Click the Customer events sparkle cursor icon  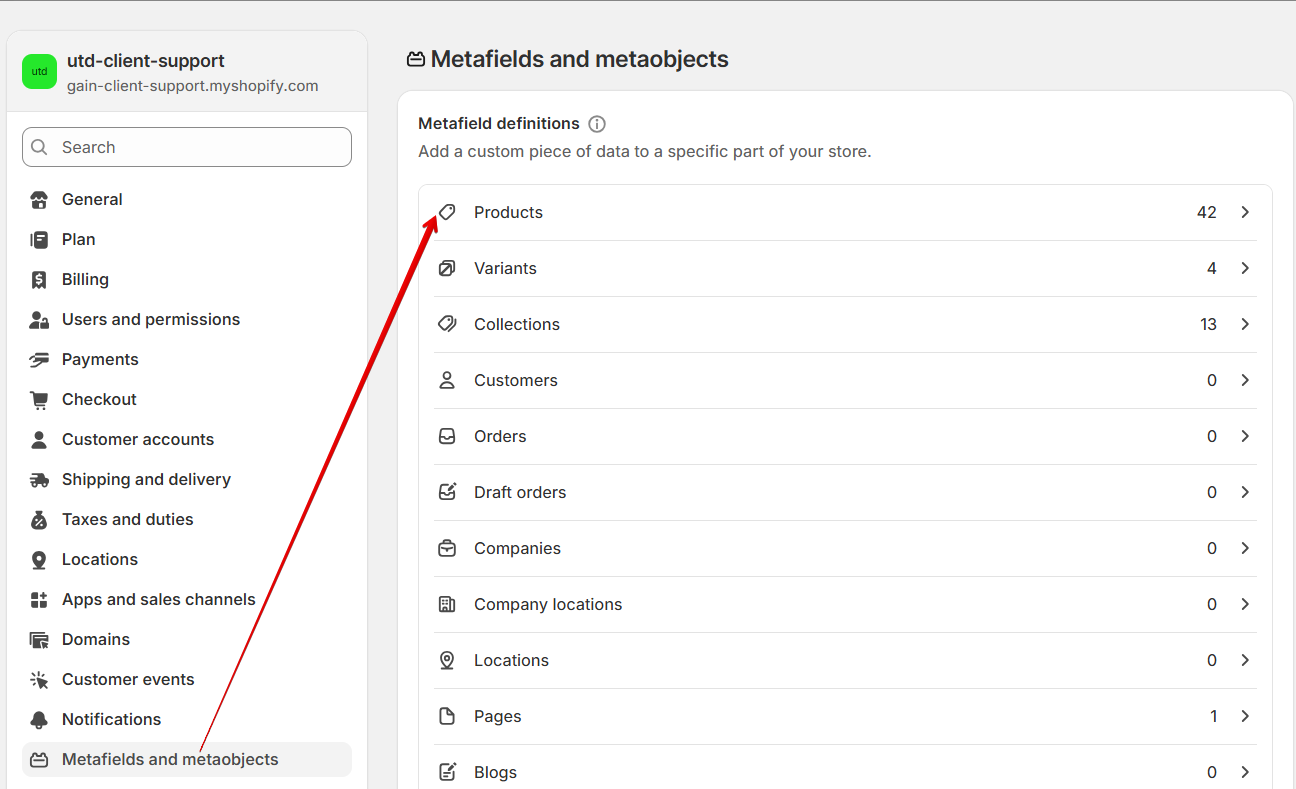[39, 680]
